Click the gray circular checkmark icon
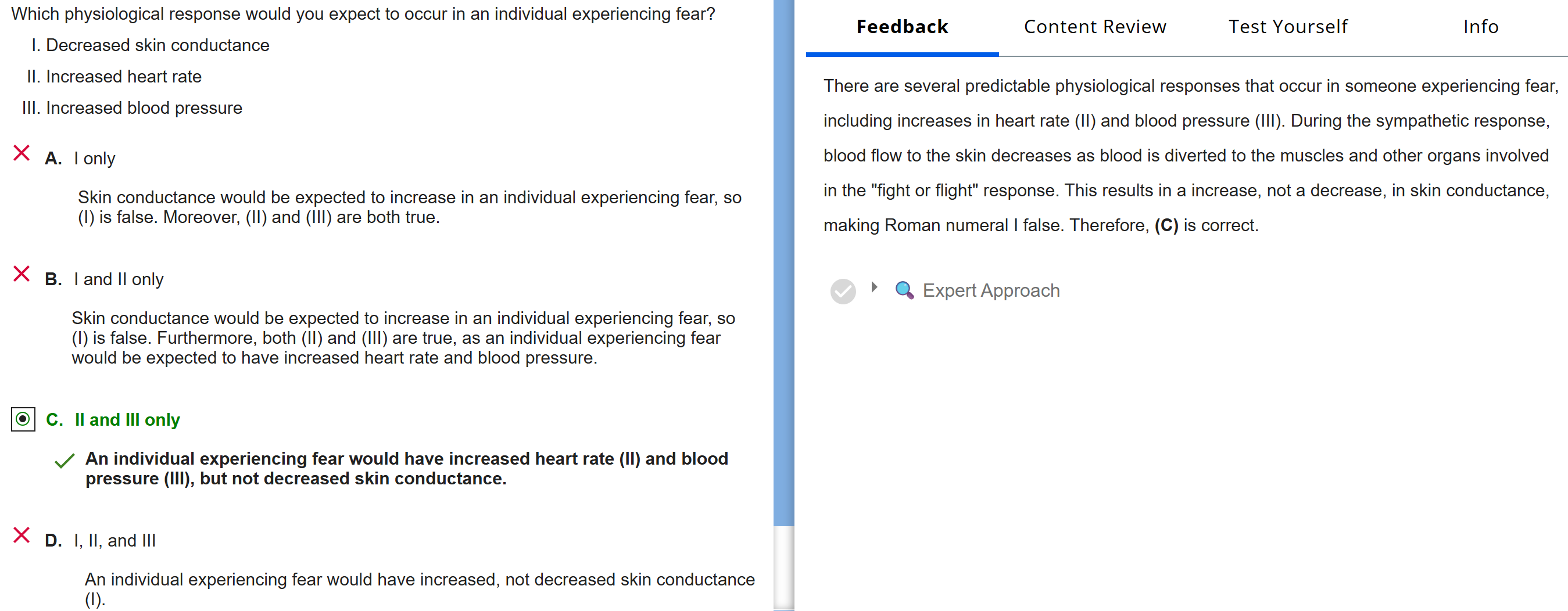Image resolution: width=1568 pixels, height=611 pixels. coord(843,292)
